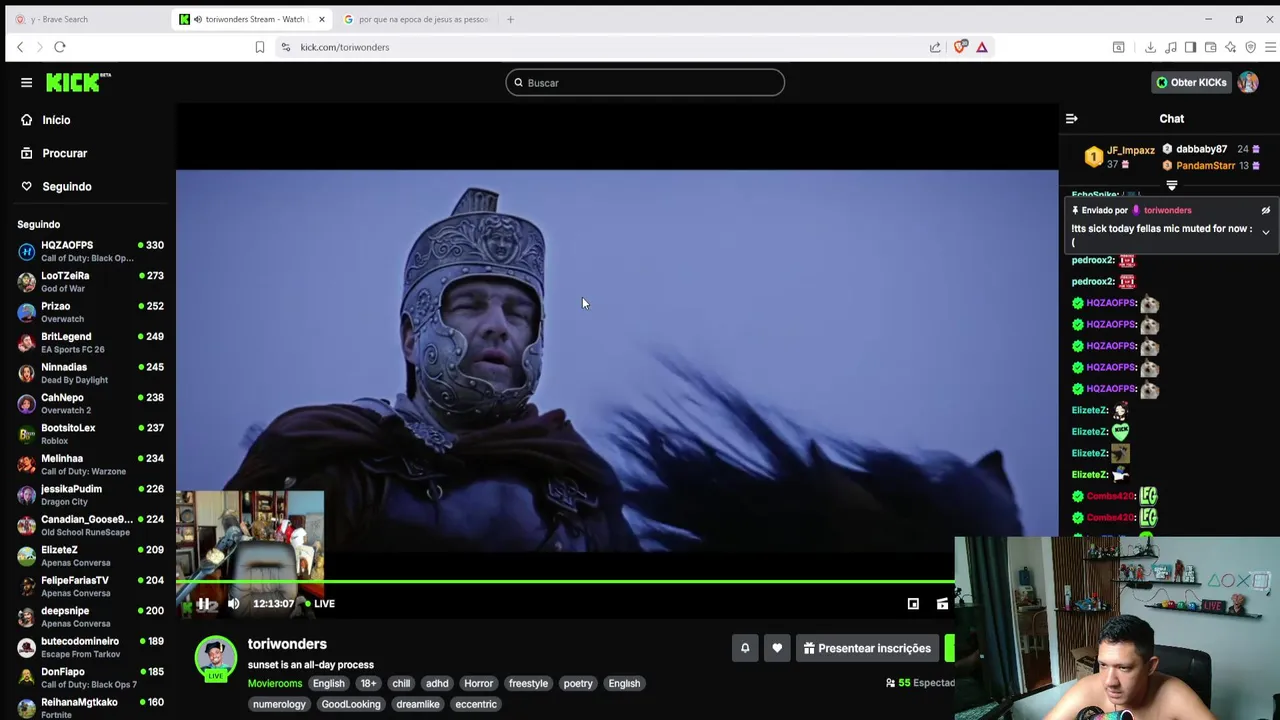The image size is (1280, 720).
Task: Collapse the chat panel arrow icon
Action: [1071, 119]
